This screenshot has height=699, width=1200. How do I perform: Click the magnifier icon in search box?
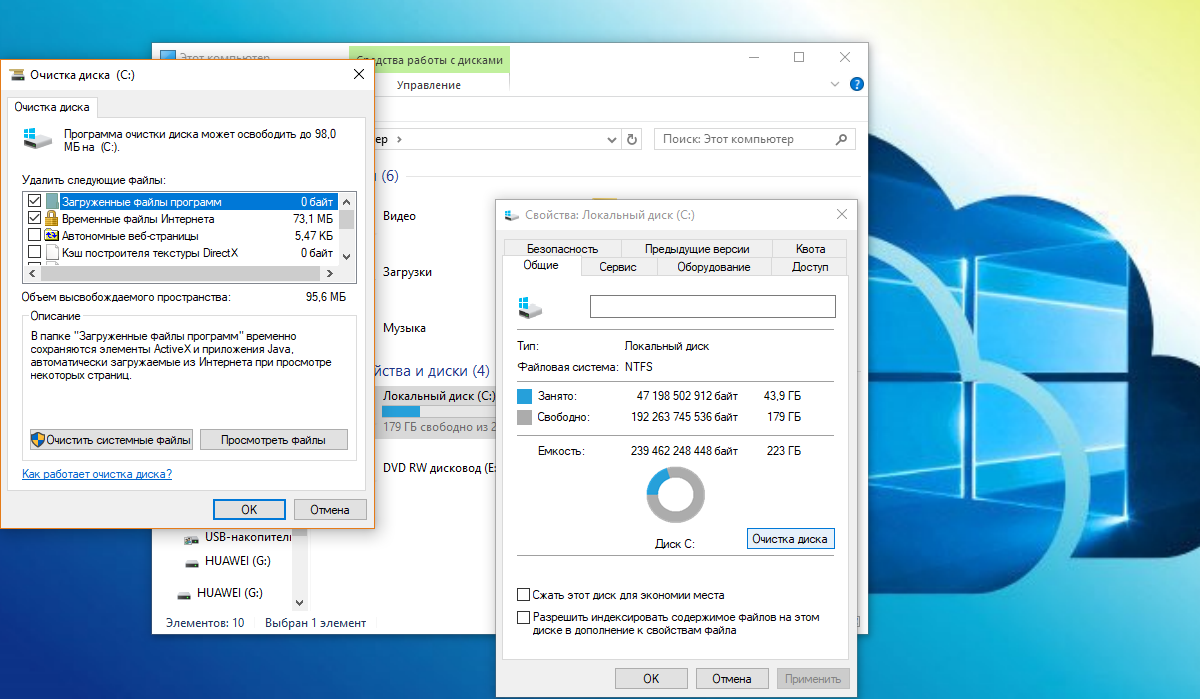(x=843, y=139)
